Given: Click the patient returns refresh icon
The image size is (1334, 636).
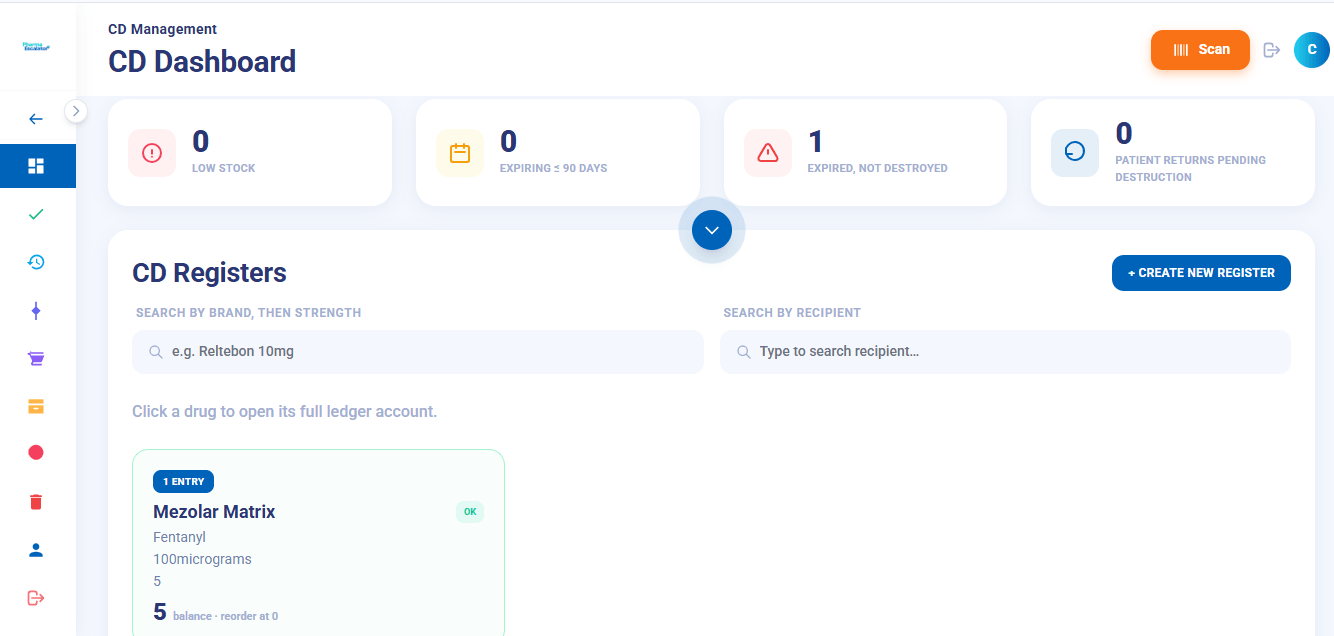Looking at the screenshot, I should point(1075,153).
